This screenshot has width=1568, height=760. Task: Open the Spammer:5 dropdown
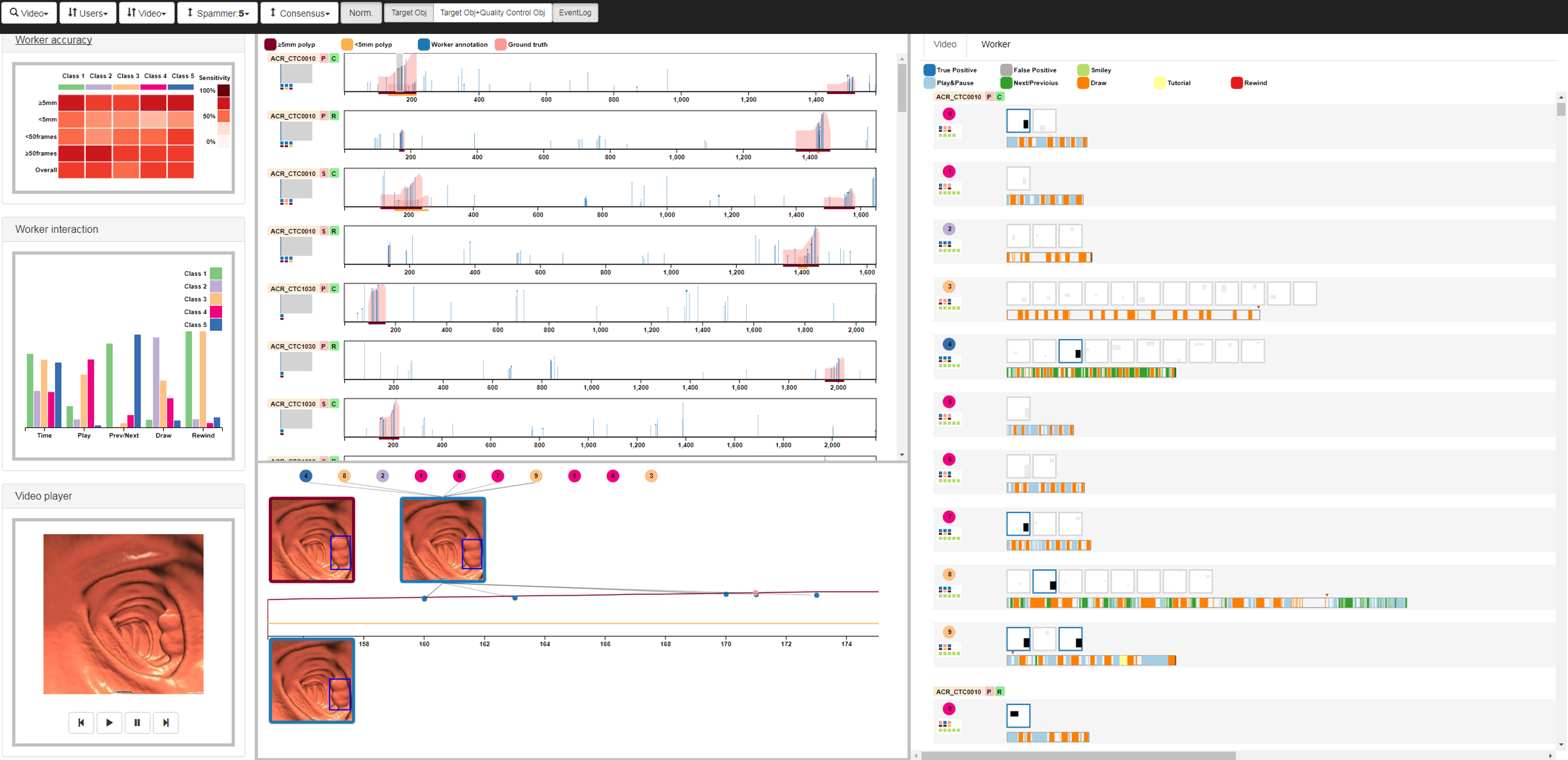pyautogui.click(x=218, y=13)
